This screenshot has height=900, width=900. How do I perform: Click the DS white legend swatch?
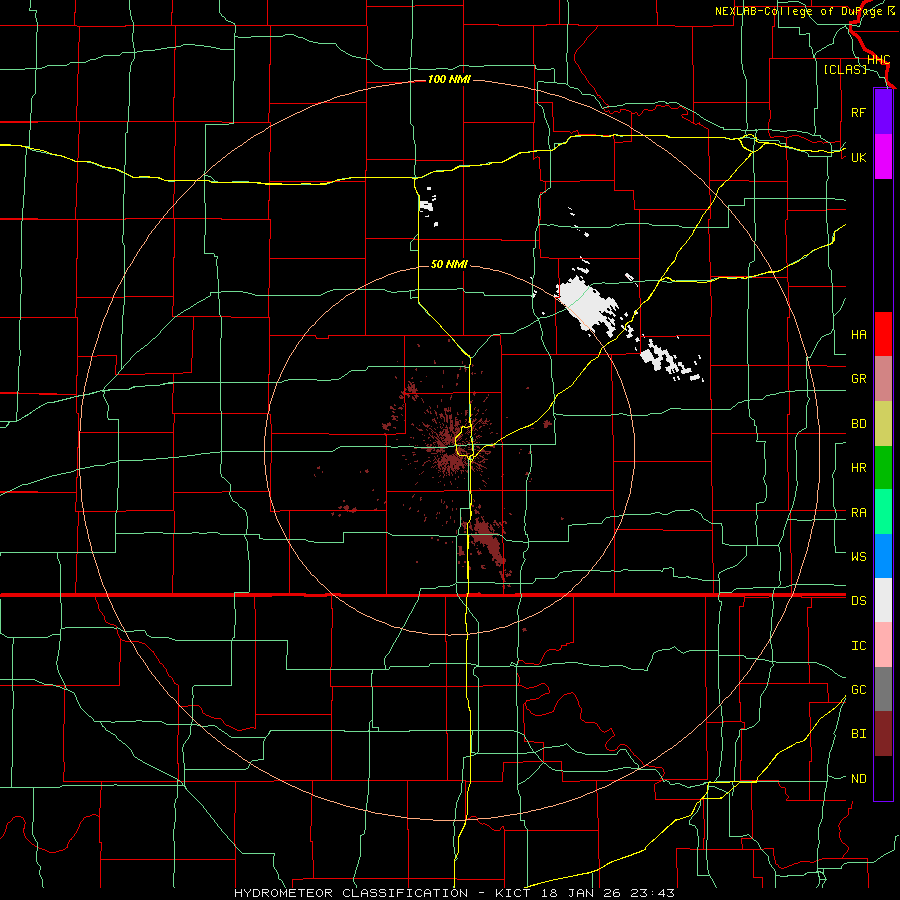coord(883,600)
